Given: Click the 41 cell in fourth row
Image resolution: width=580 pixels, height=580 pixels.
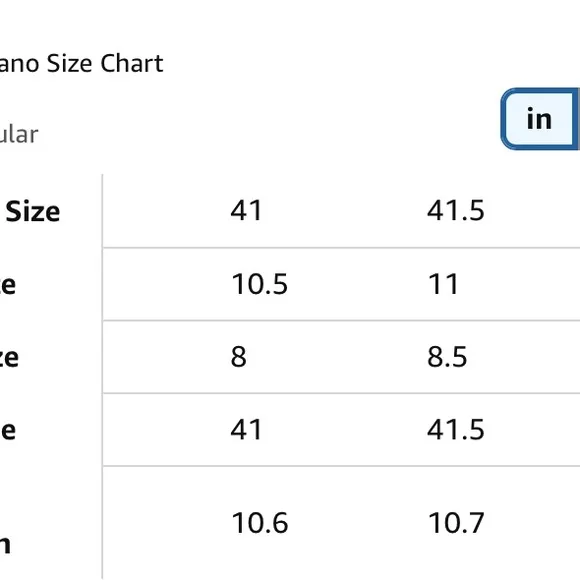Looking at the screenshot, I should click(x=246, y=429).
